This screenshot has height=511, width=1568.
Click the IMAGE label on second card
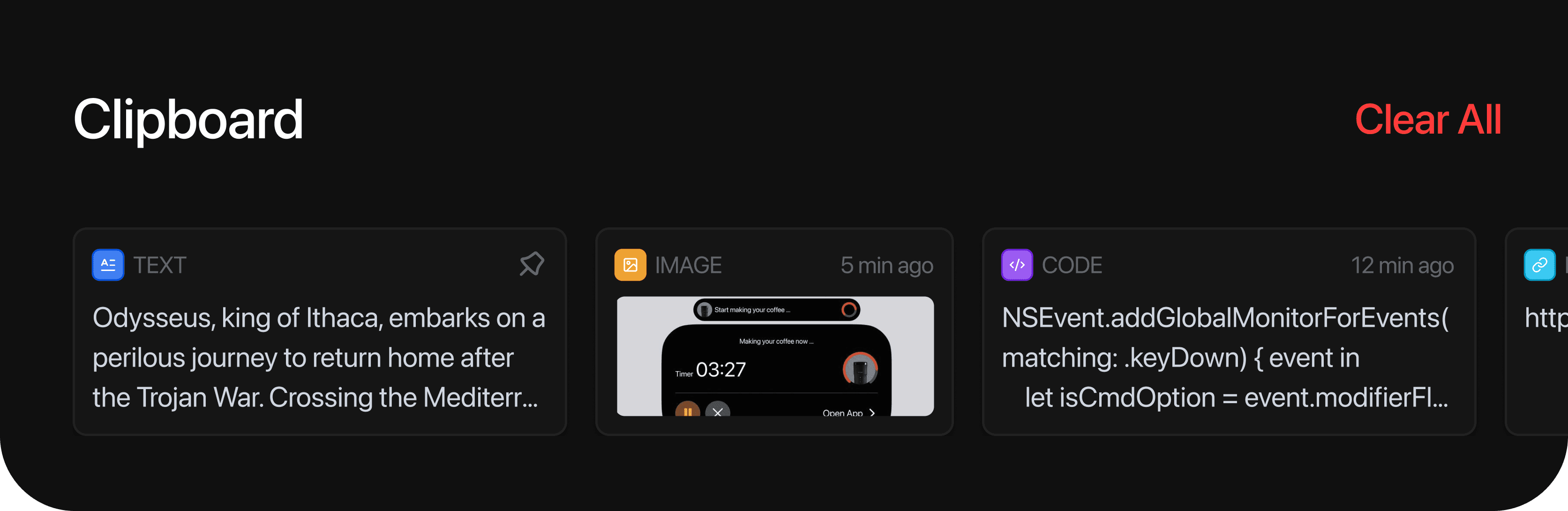[688, 265]
